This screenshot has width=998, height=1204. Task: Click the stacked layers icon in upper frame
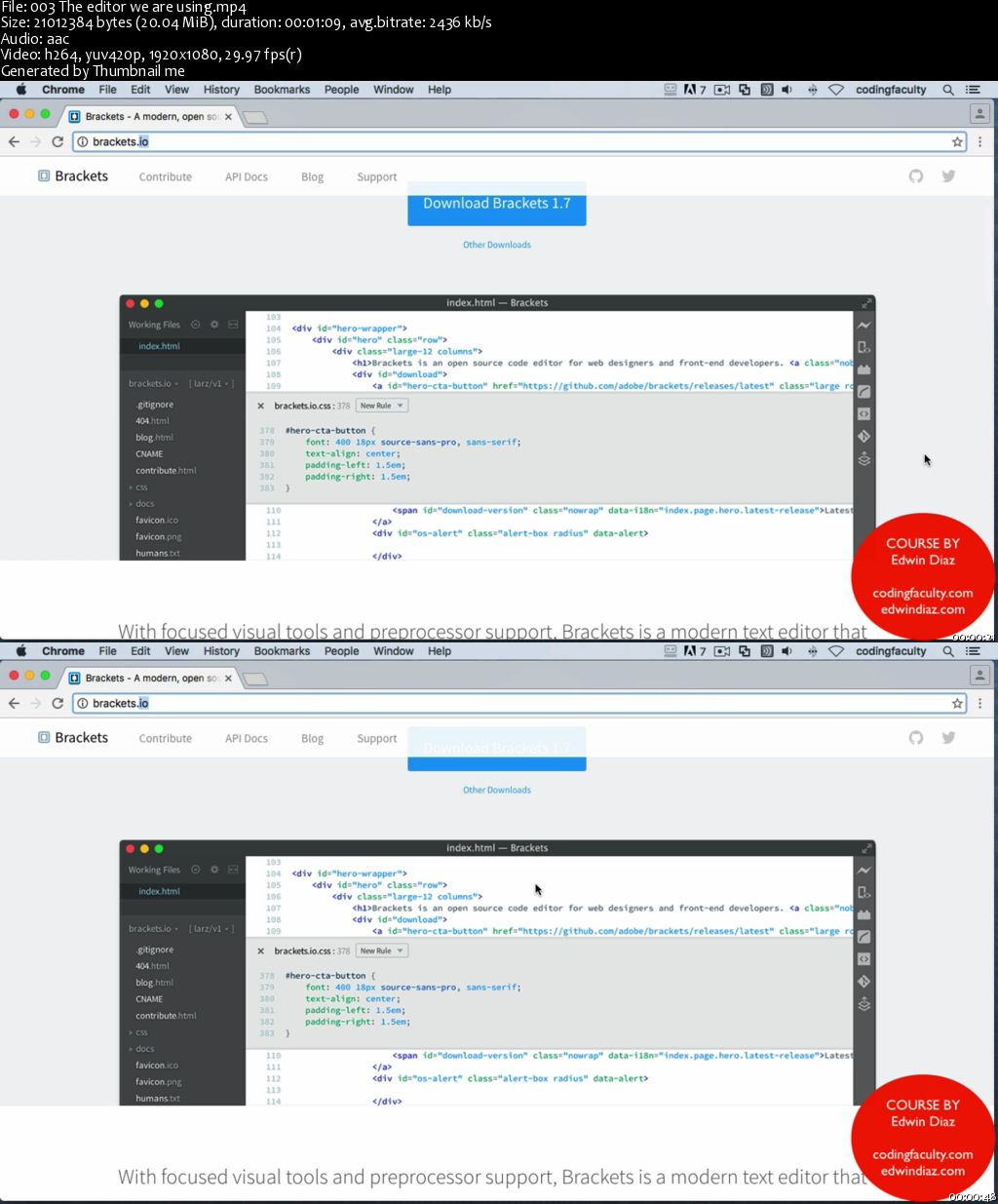pyautogui.click(x=864, y=458)
